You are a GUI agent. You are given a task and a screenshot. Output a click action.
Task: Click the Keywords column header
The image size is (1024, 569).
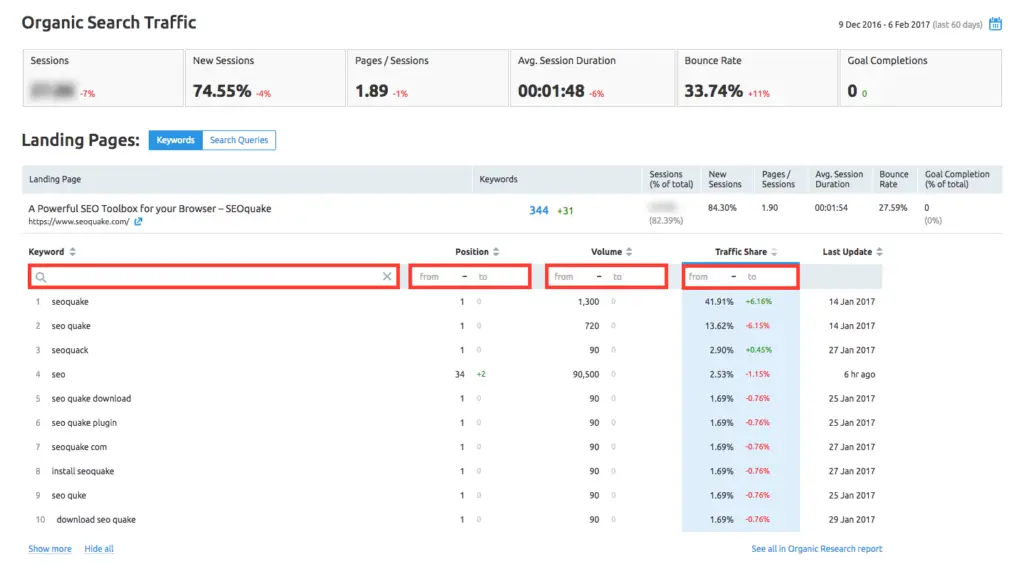coord(498,179)
